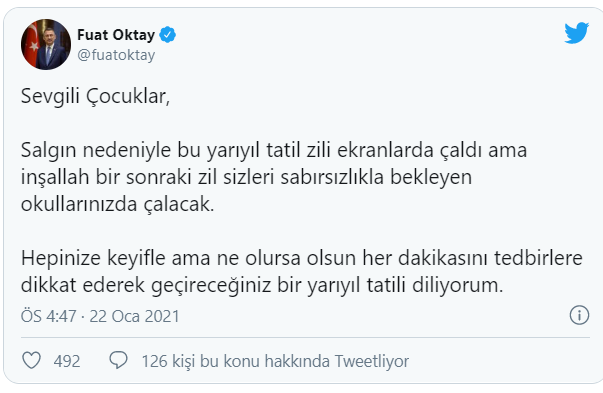Click the paragraph starting 'Hepinize keyifle'
The image size is (603, 393).
point(302,271)
